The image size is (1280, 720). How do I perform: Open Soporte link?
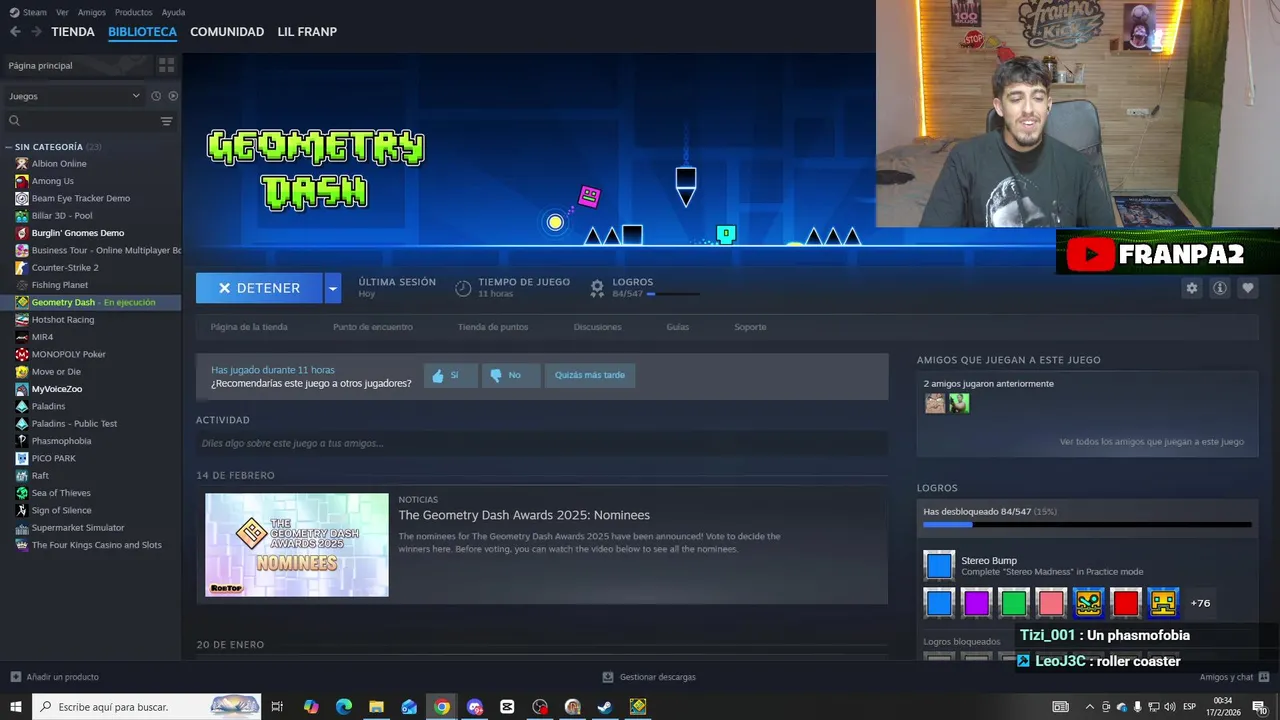pos(750,327)
